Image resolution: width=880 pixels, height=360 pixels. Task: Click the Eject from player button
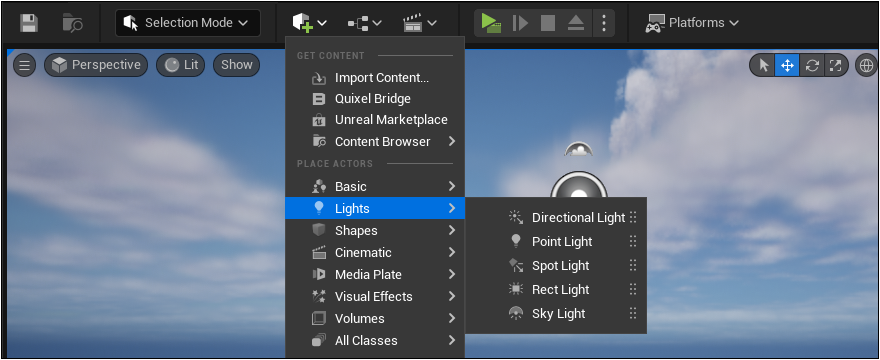coord(576,23)
